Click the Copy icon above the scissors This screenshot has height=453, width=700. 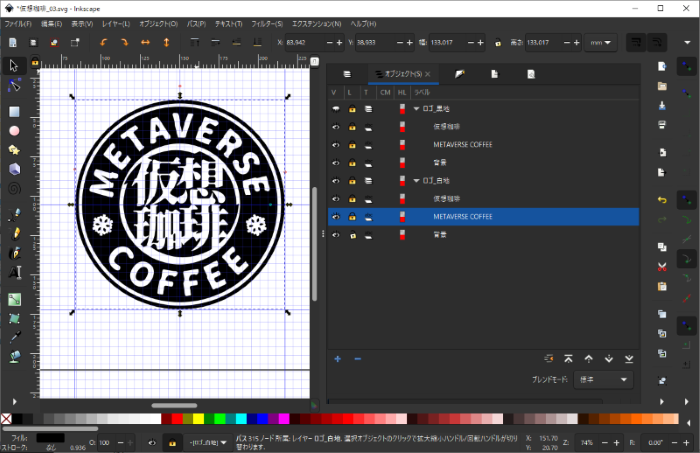[x=662, y=247]
